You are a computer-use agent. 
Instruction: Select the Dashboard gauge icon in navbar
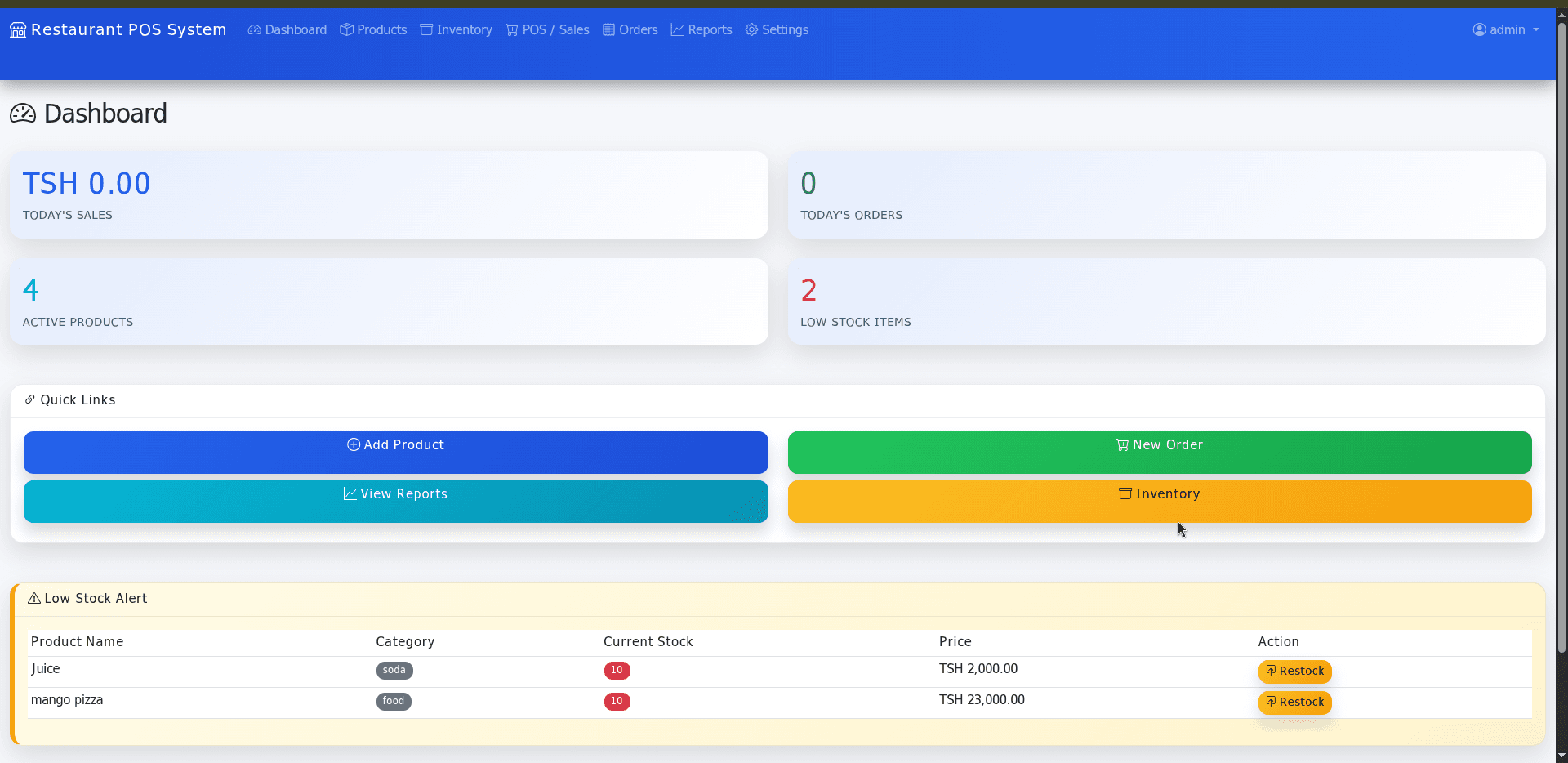253,29
